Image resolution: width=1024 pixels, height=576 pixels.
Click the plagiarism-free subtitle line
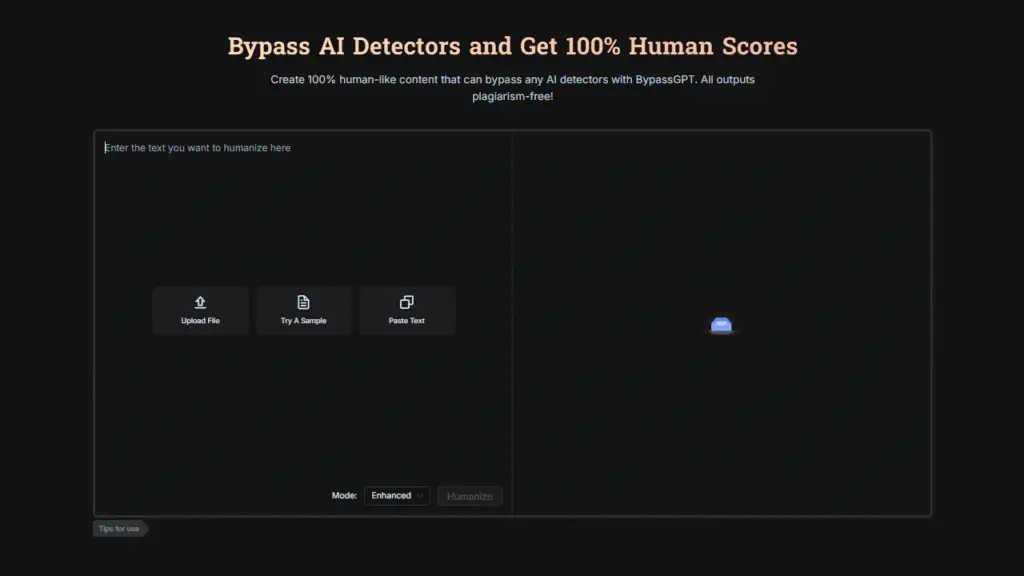(x=512, y=97)
